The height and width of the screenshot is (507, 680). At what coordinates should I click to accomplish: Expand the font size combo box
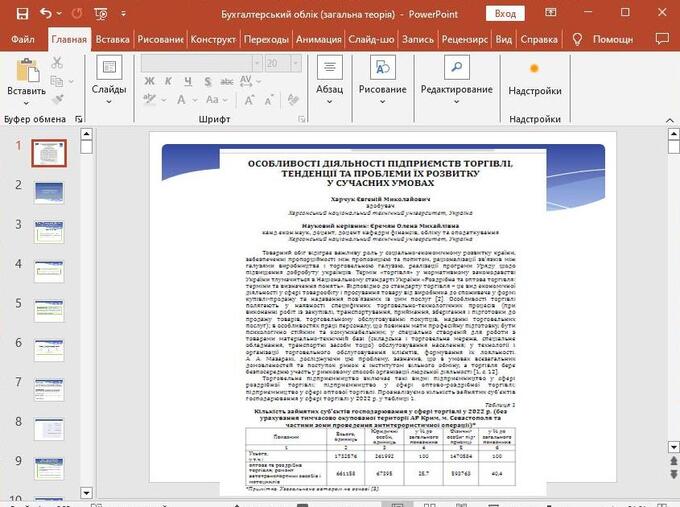tap(296, 63)
